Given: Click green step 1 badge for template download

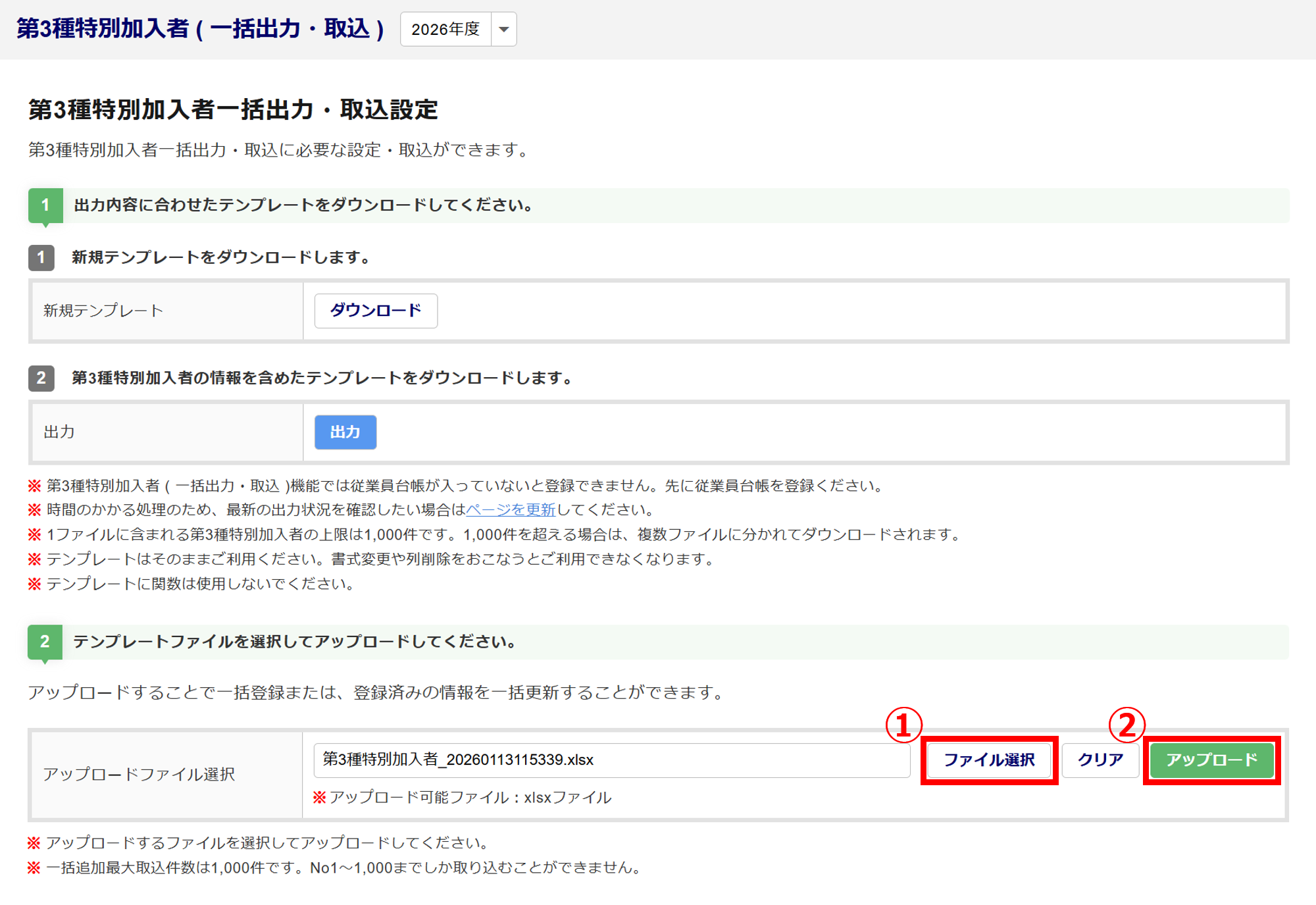Looking at the screenshot, I should click(x=45, y=205).
